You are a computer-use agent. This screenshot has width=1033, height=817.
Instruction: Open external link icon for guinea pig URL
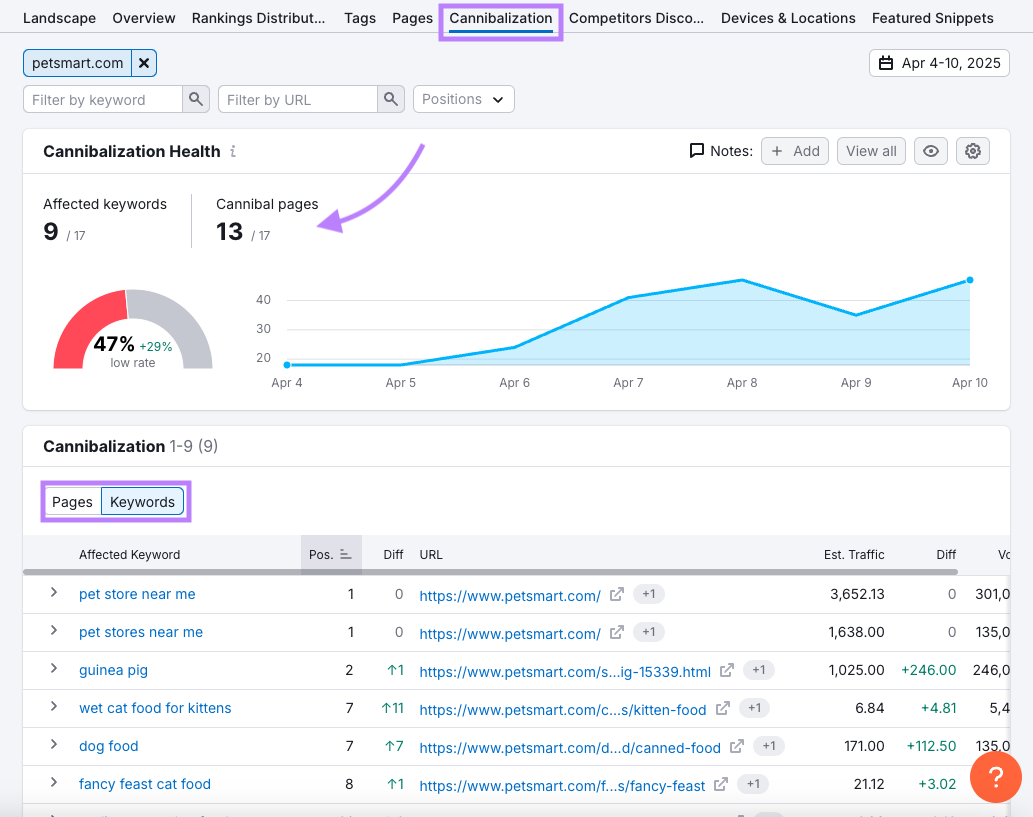pos(727,670)
